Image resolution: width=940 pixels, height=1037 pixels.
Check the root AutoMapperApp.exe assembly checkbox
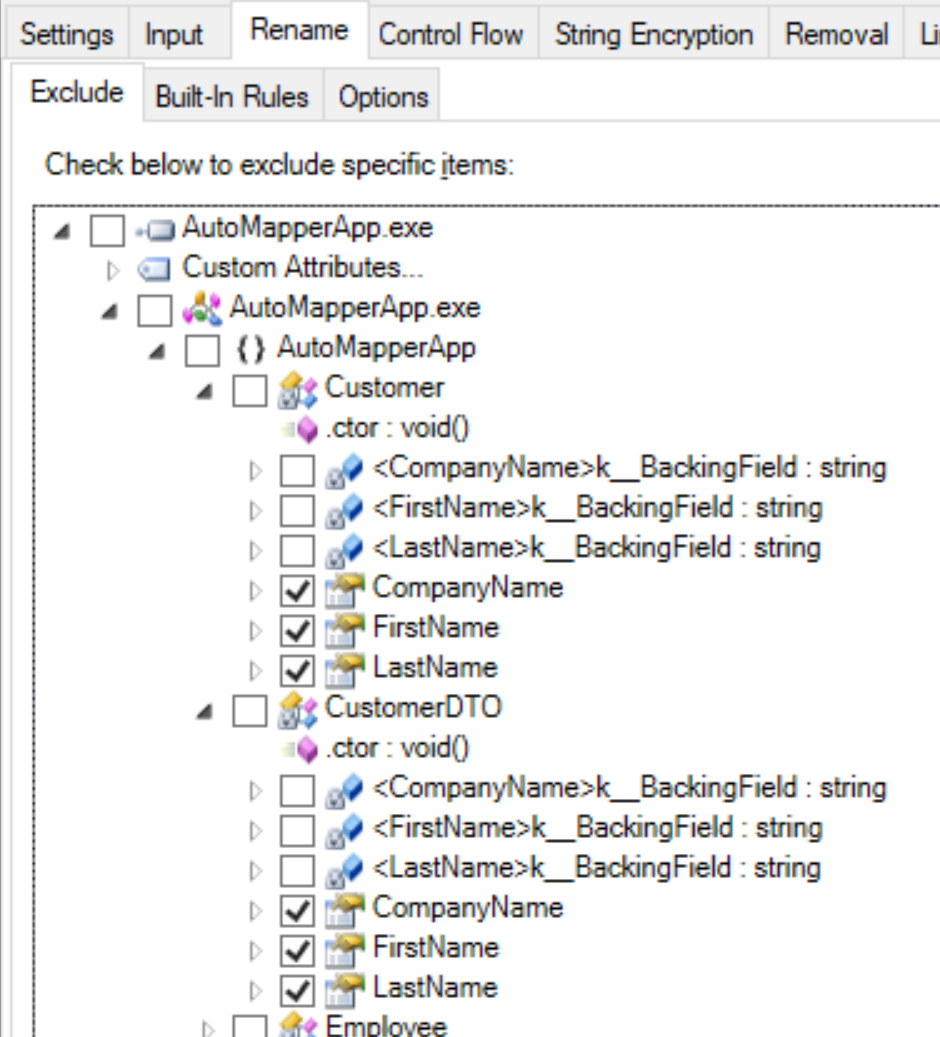(x=107, y=230)
